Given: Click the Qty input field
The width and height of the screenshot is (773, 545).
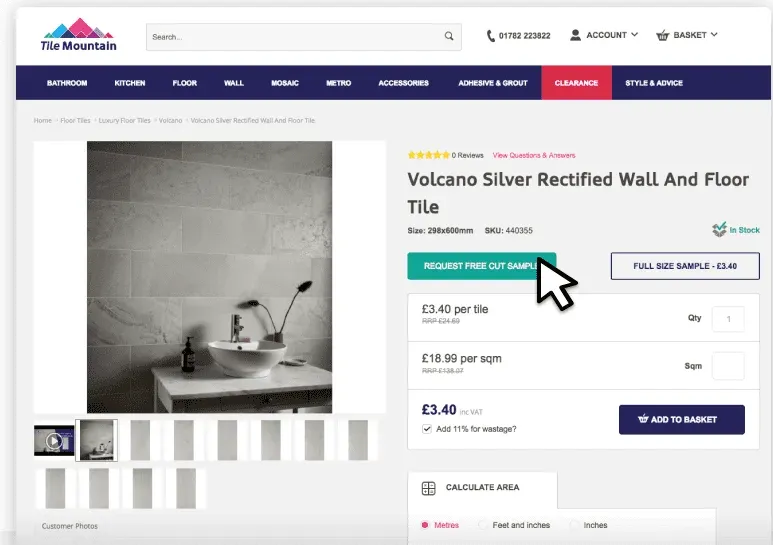Looking at the screenshot, I should (x=728, y=319).
